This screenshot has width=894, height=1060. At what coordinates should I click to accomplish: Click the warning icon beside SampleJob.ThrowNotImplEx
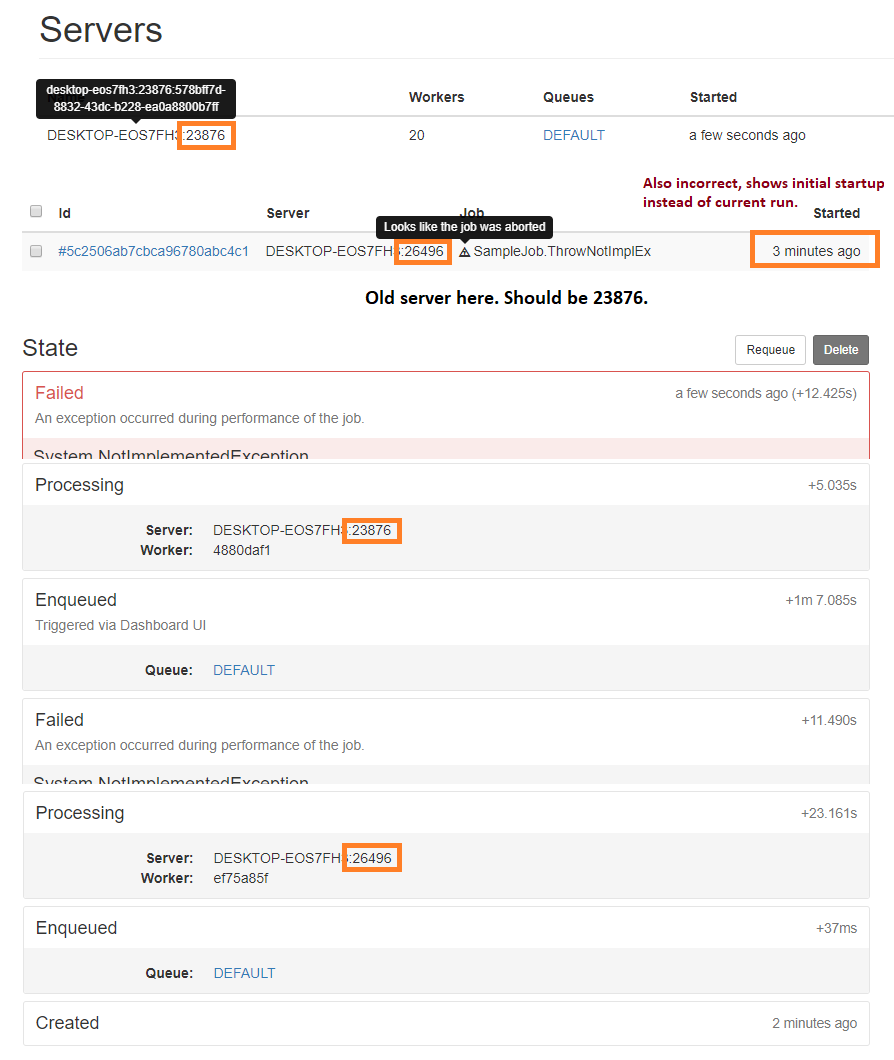(x=466, y=251)
